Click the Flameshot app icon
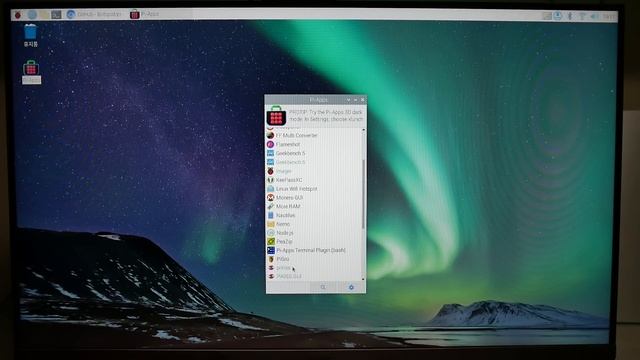This screenshot has width=640, height=360. pos(270,144)
